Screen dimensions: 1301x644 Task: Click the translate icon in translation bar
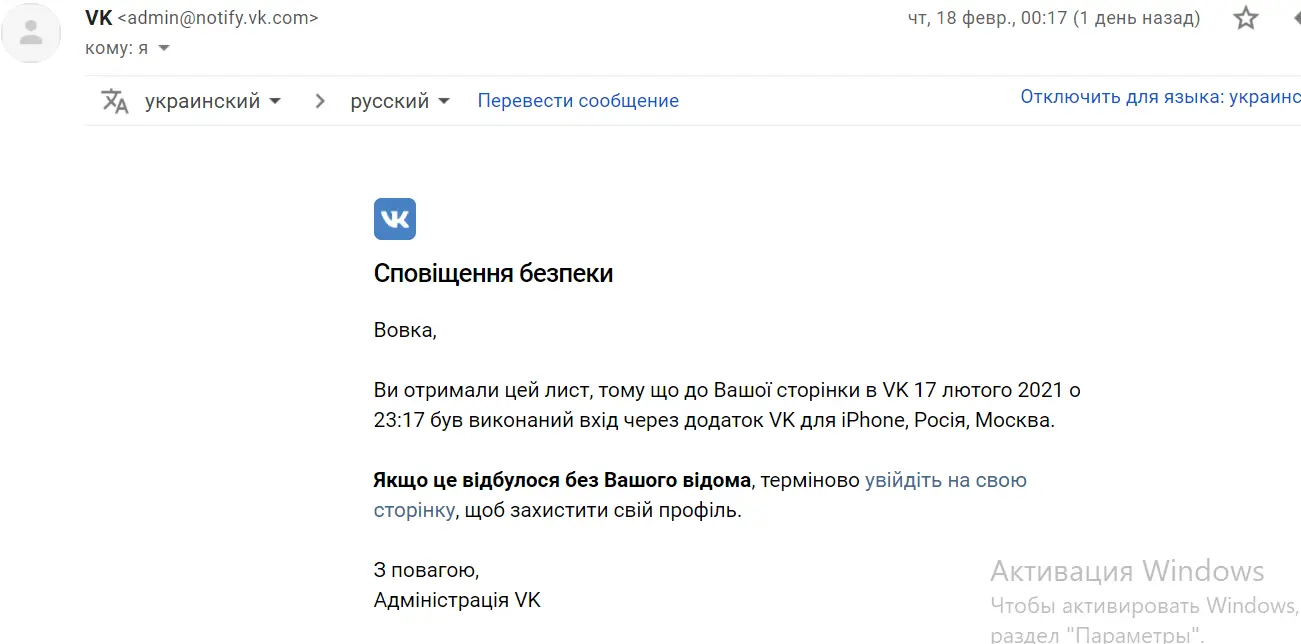coord(115,101)
